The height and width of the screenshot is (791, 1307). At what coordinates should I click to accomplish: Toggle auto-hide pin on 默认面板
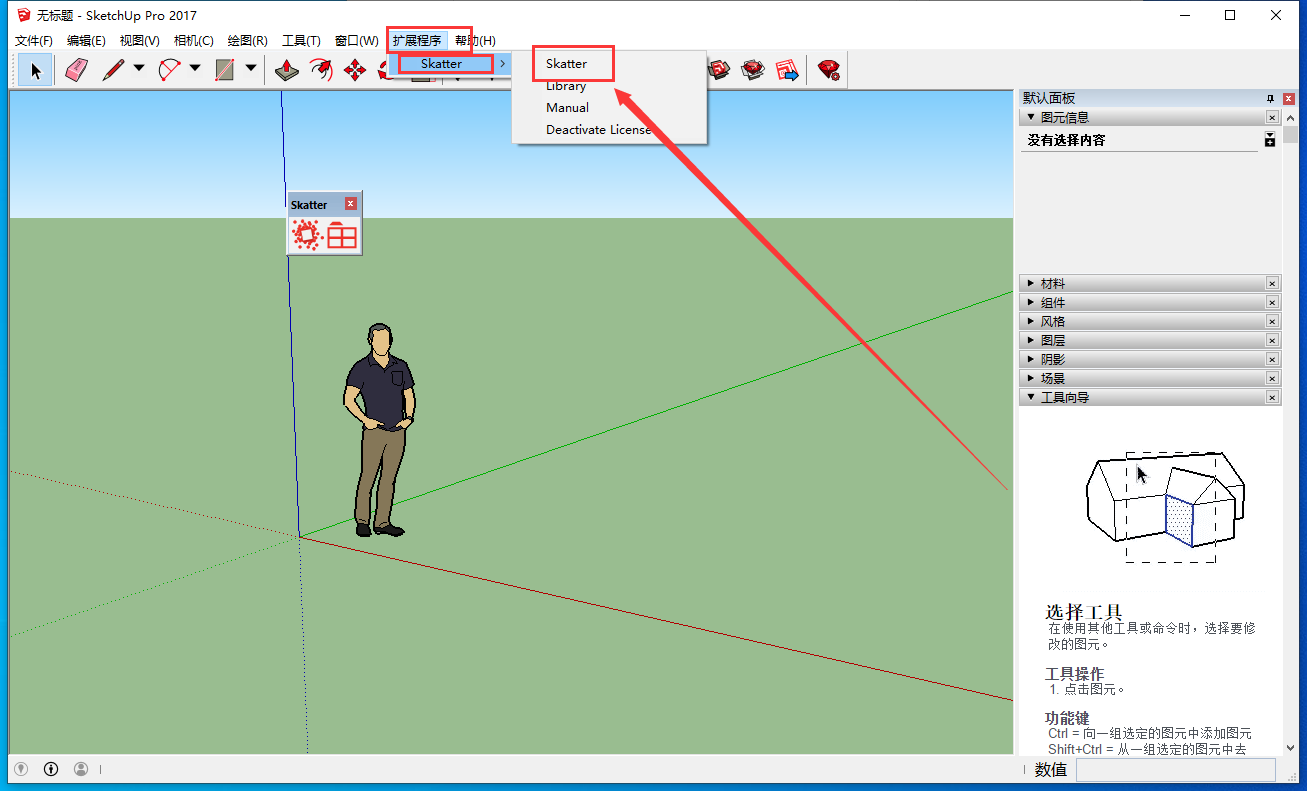[x=1270, y=98]
